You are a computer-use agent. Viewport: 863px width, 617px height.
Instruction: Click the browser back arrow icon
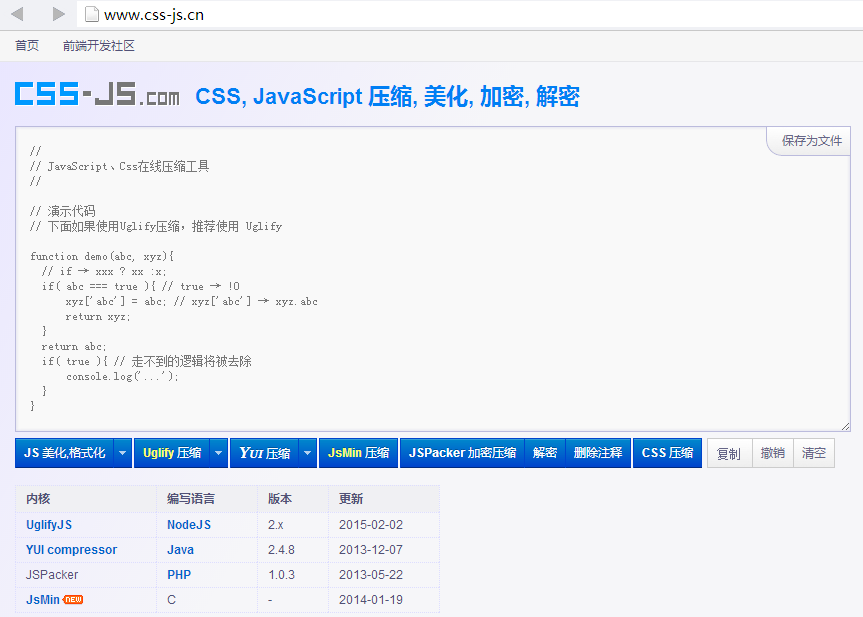tap(17, 14)
